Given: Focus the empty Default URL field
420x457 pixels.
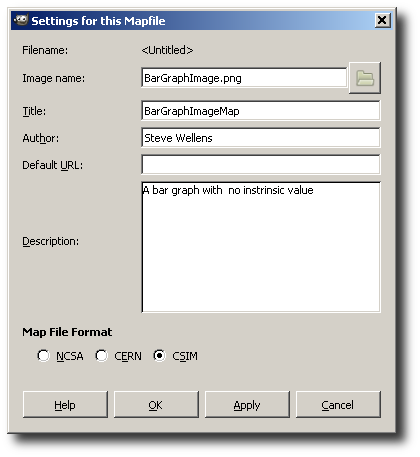Looking at the screenshot, I should 261,165.
